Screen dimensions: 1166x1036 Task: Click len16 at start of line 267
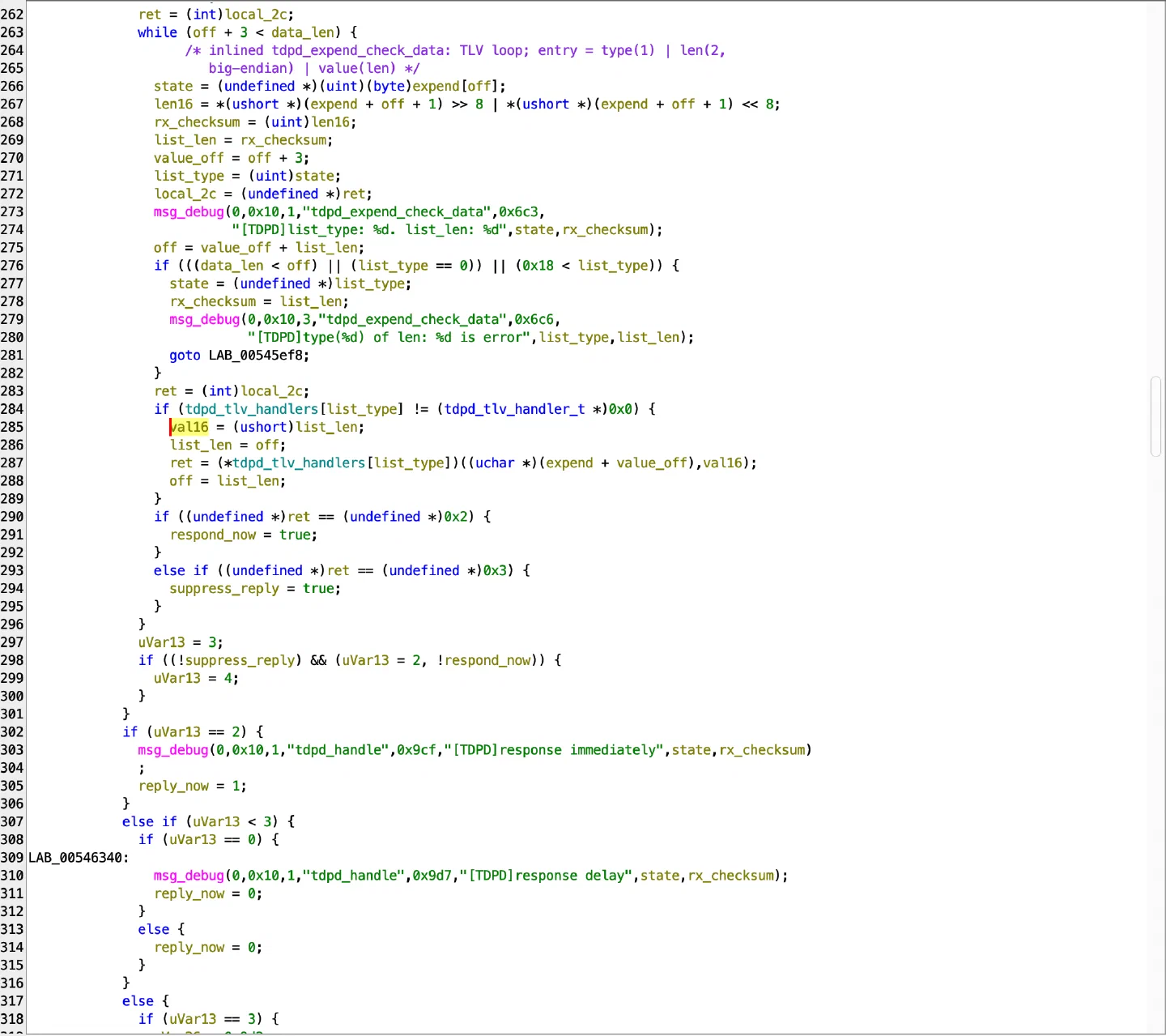click(x=174, y=104)
